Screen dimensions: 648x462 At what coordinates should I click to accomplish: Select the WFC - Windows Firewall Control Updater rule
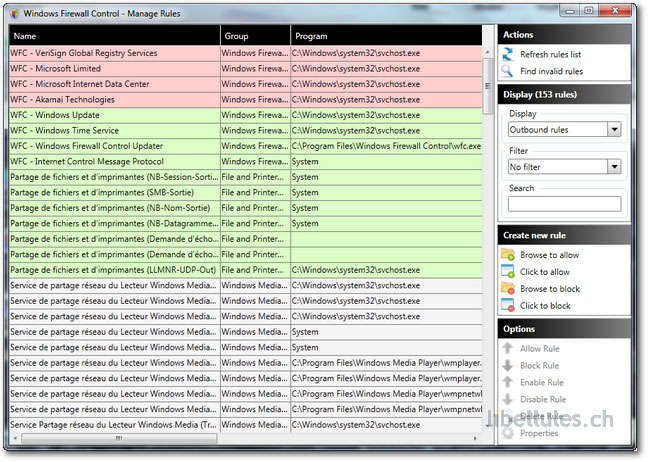(x=245, y=146)
